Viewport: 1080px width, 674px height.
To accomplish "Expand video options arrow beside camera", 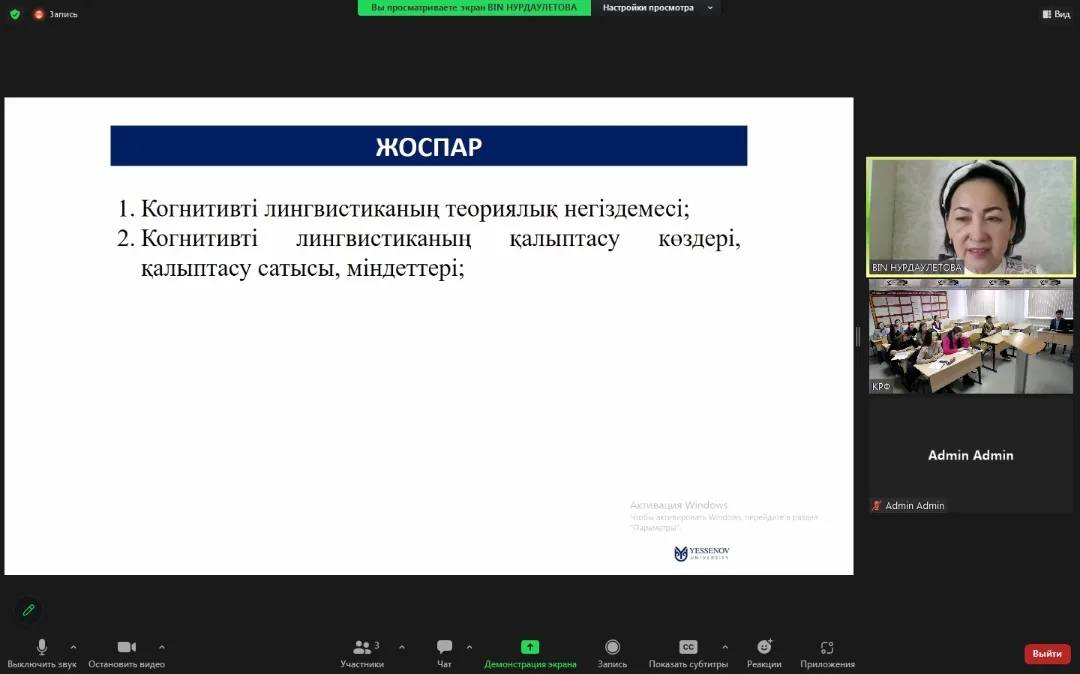I will pyautogui.click(x=162, y=647).
